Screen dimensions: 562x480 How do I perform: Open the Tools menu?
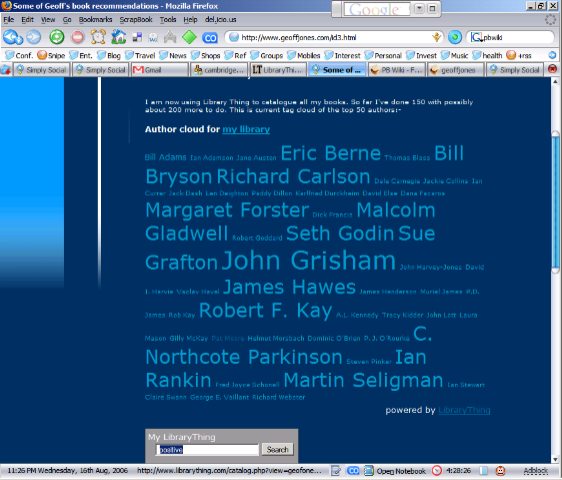click(x=168, y=19)
